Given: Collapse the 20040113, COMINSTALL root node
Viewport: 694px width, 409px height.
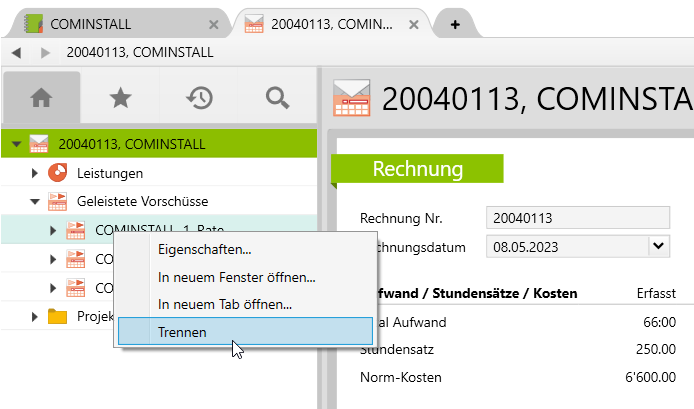Looking at the screenshot, I should click(x=15, y=145).
